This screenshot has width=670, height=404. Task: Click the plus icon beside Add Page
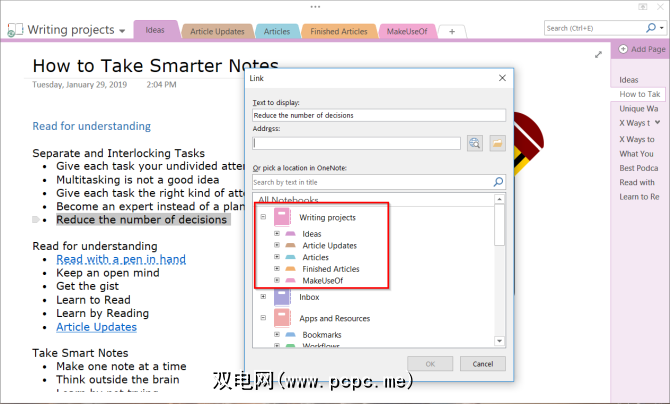click(x=623, y=49)
